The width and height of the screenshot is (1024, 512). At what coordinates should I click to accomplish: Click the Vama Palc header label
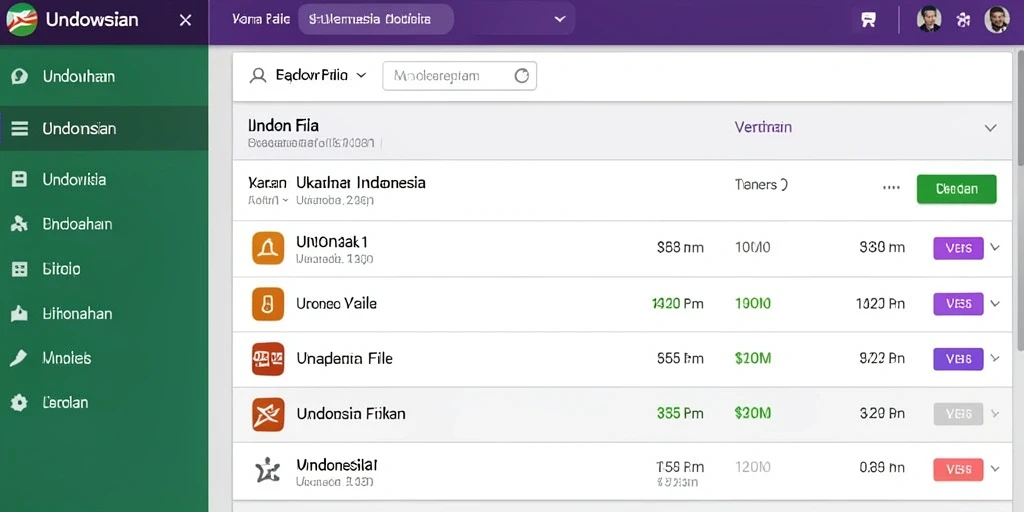pos(261,19)
